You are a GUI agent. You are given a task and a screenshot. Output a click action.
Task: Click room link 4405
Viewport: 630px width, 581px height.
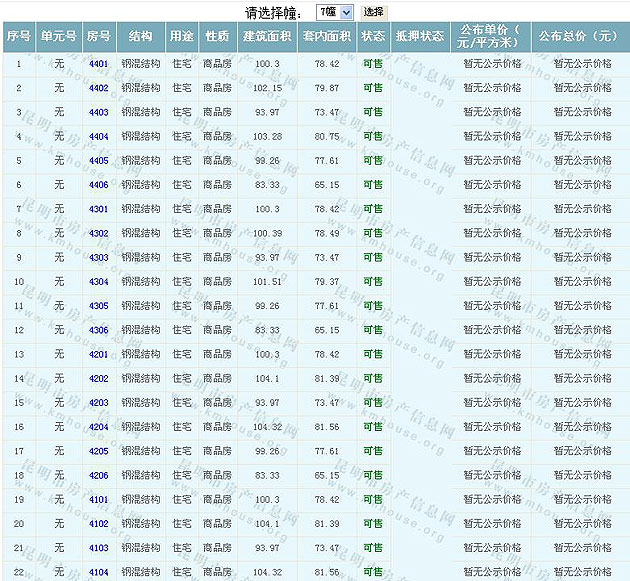point(98,161)
